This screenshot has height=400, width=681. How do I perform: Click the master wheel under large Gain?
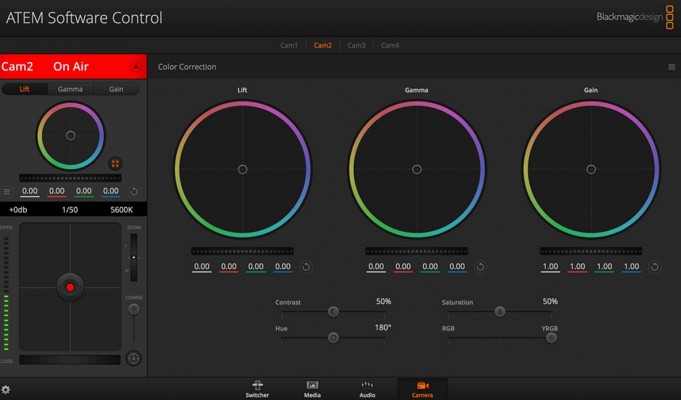click(591, 251)
